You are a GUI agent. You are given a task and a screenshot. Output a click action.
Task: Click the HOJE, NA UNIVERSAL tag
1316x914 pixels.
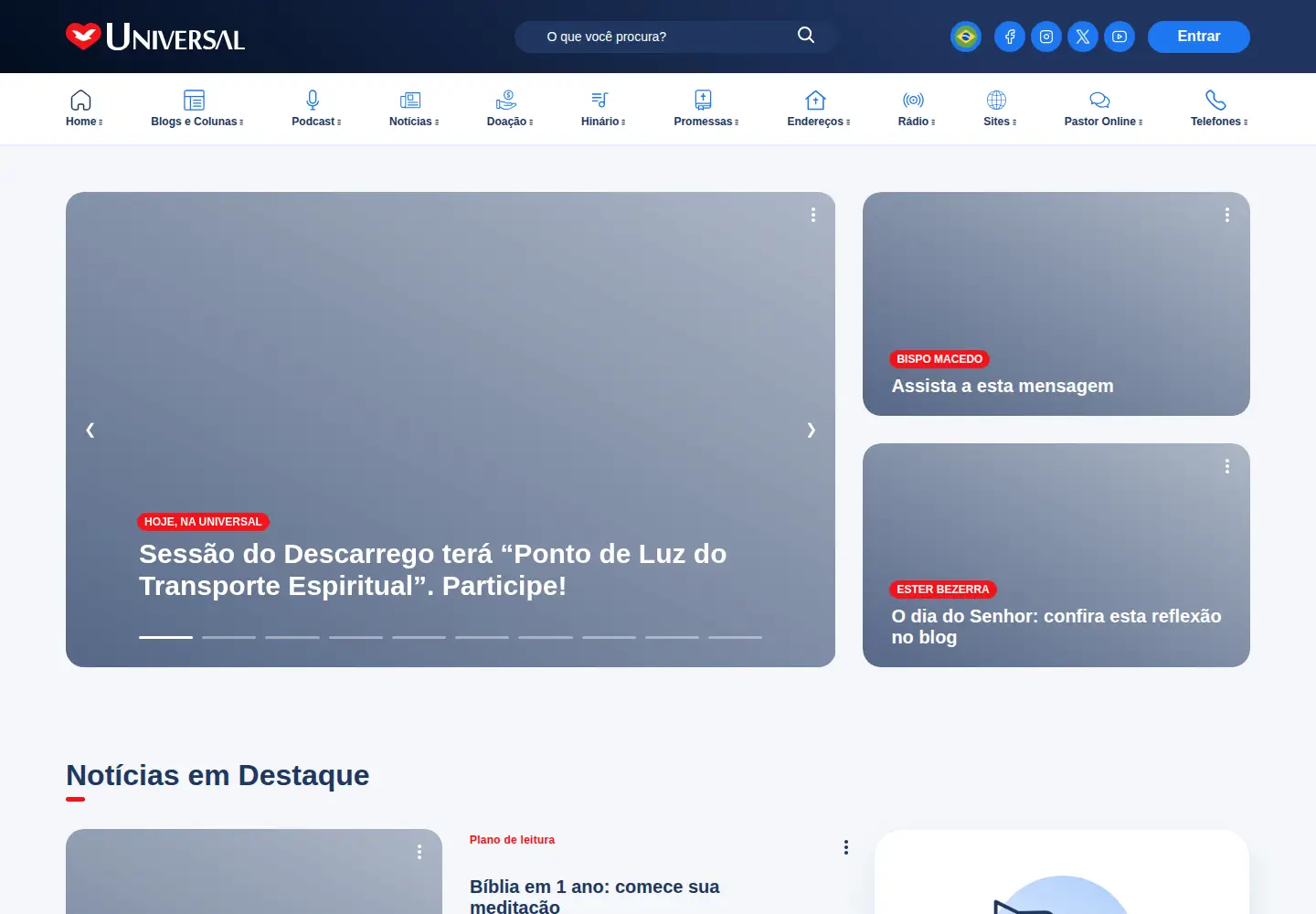click(x=203, y=522)
